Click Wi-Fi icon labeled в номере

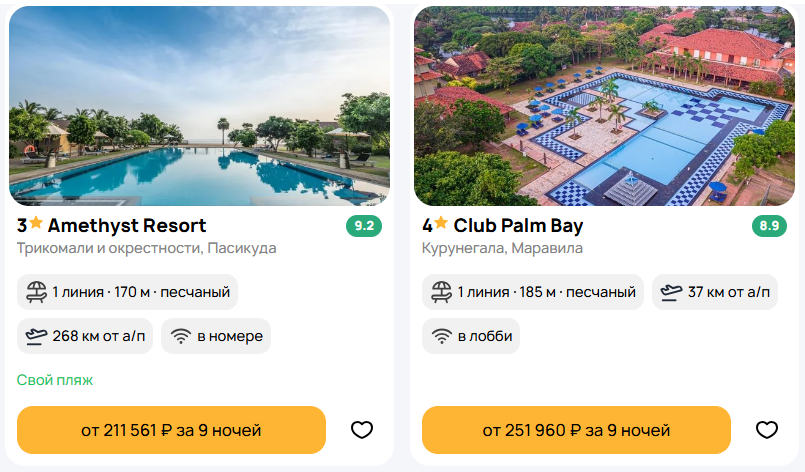(x=181, y=336)
